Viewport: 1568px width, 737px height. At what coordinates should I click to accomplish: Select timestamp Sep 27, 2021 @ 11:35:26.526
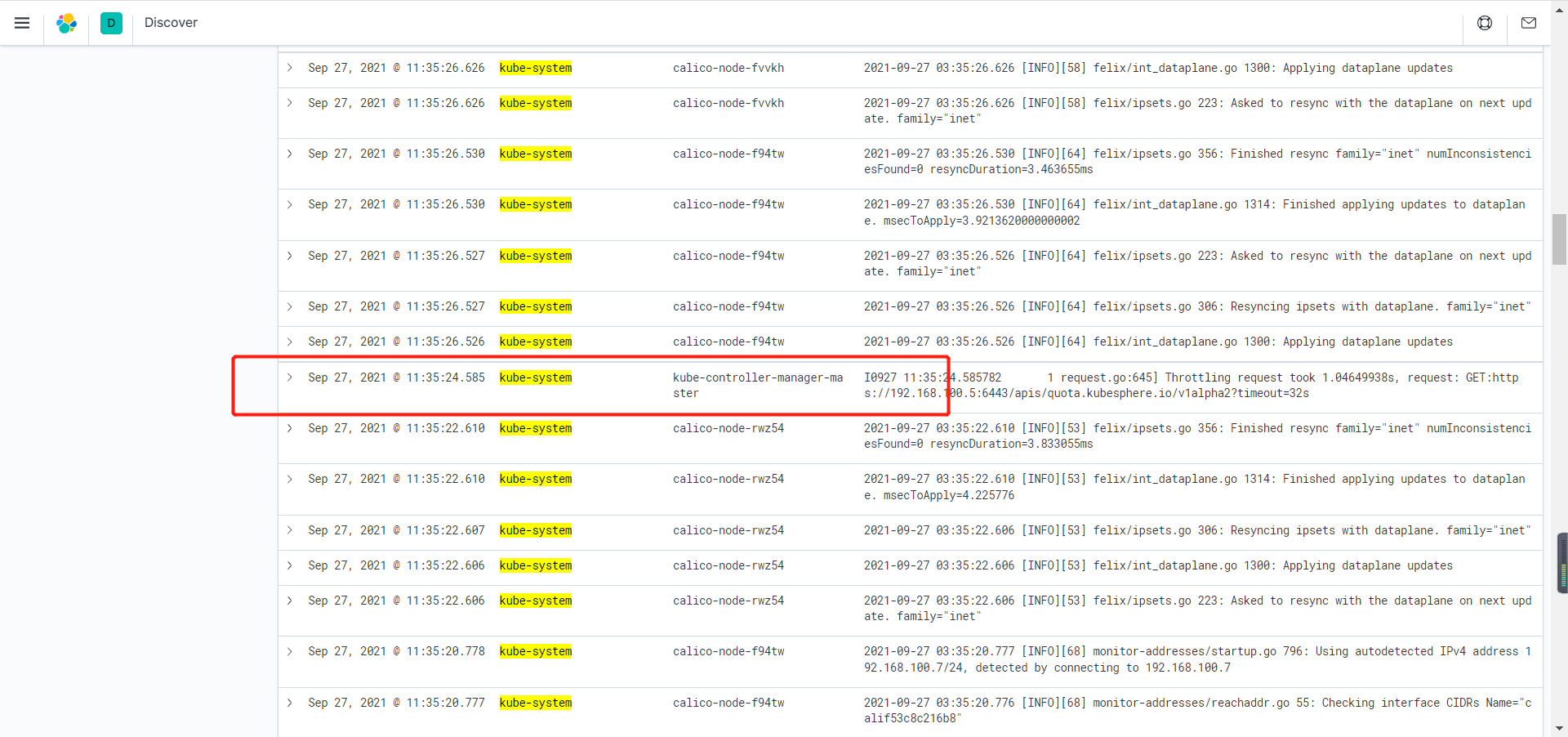(396, 342)
